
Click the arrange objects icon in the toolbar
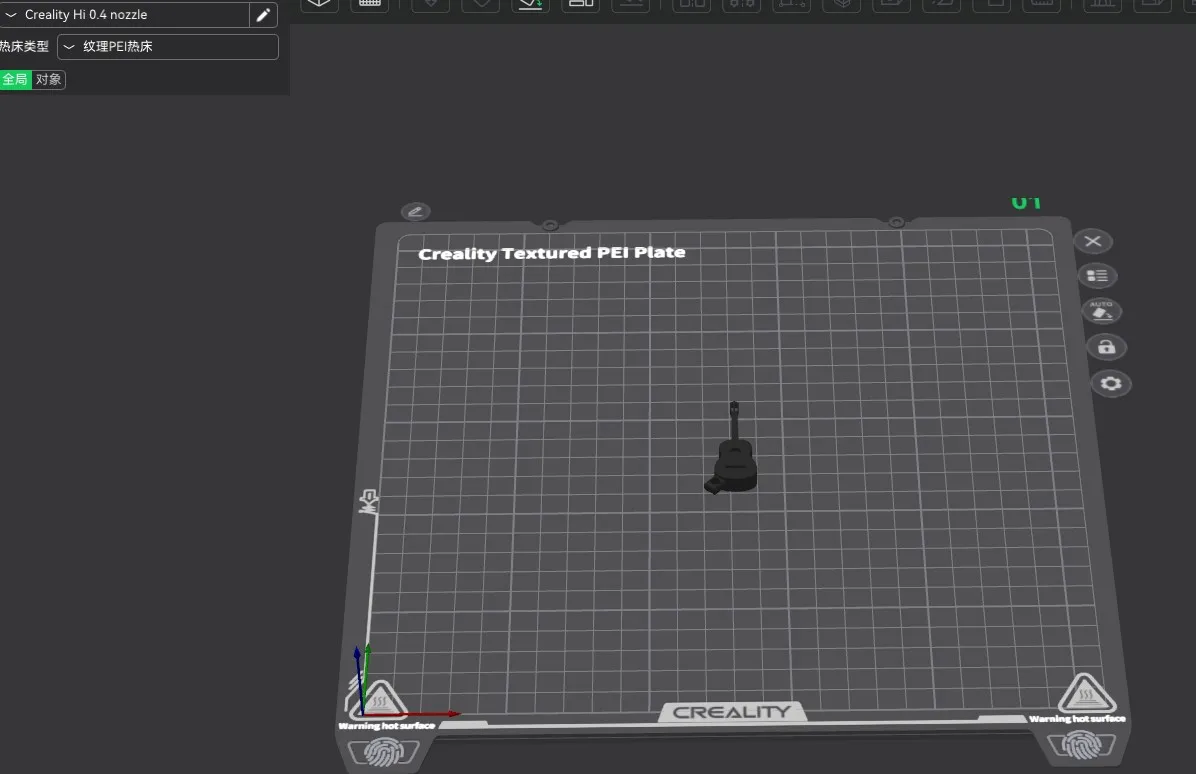[580, 5]
